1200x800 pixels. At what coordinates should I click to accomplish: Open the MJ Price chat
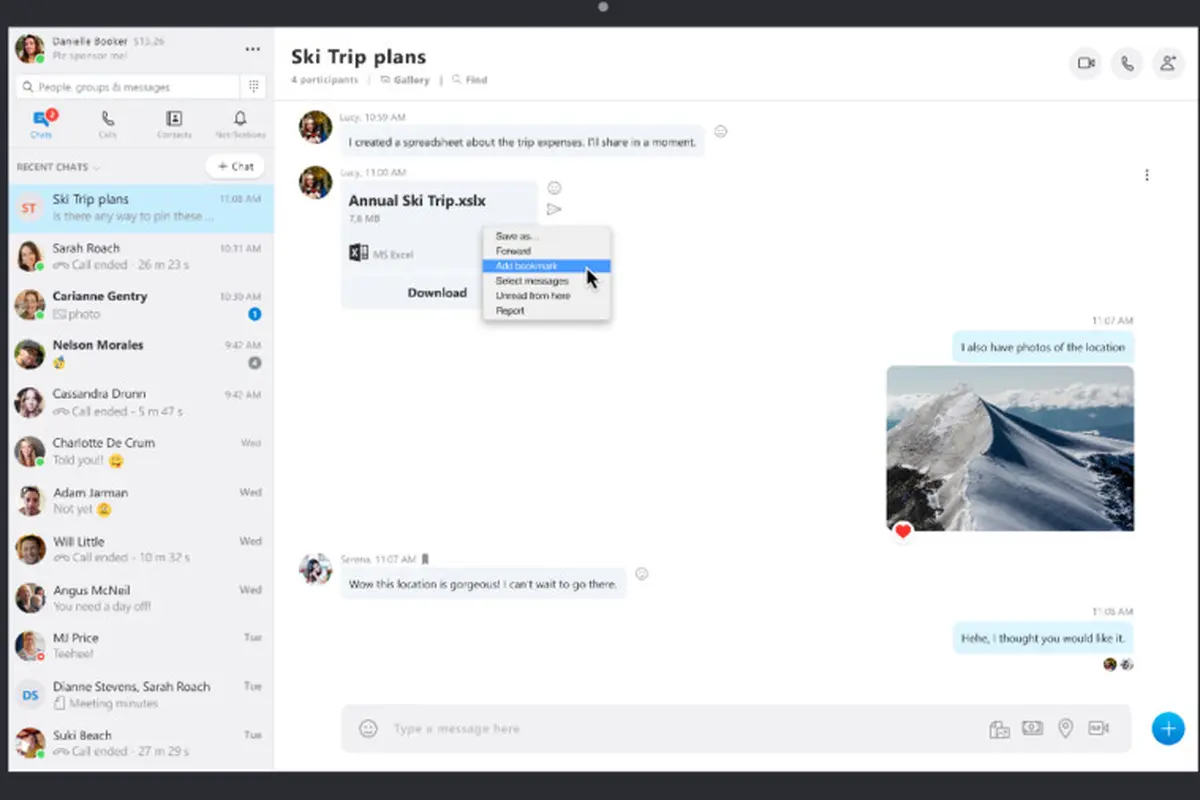(141, 646)
